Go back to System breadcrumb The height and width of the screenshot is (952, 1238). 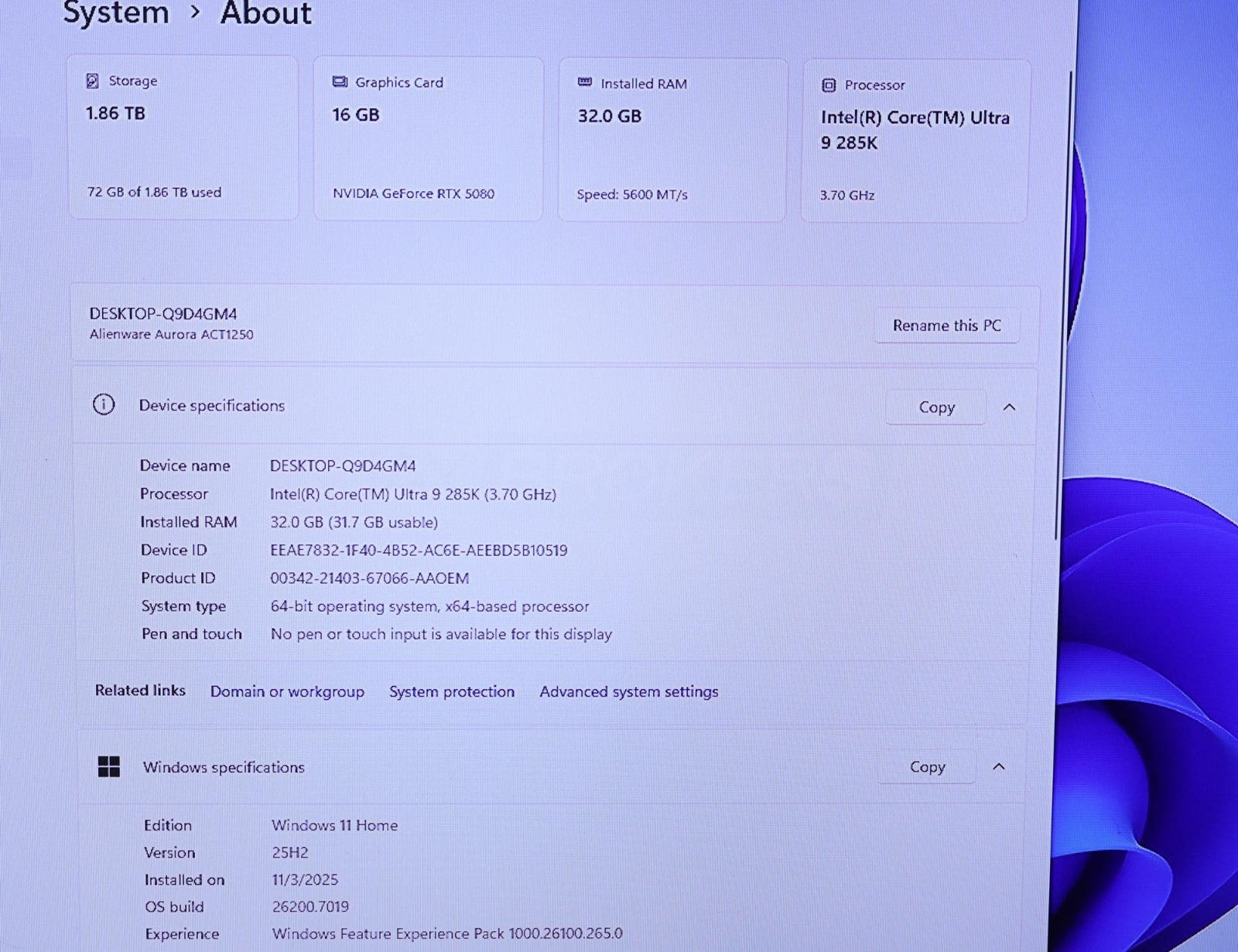point(116,13)
